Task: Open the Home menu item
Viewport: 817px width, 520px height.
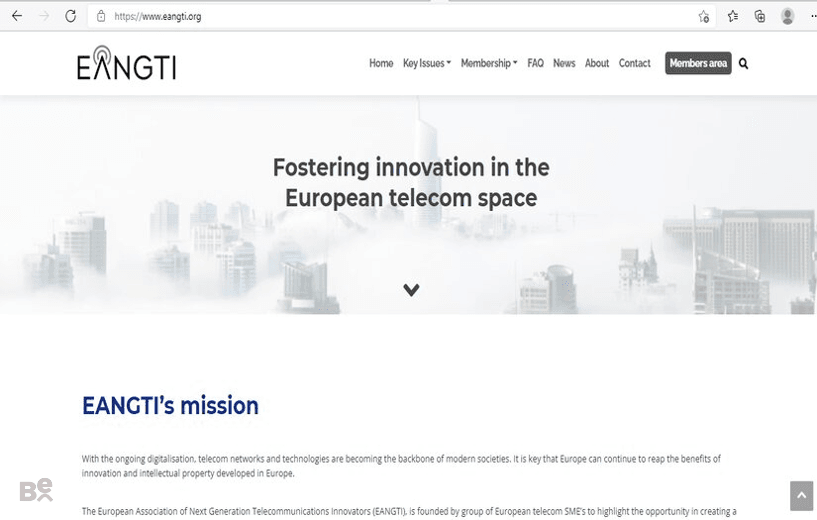Action: click(x=381, y=63)
